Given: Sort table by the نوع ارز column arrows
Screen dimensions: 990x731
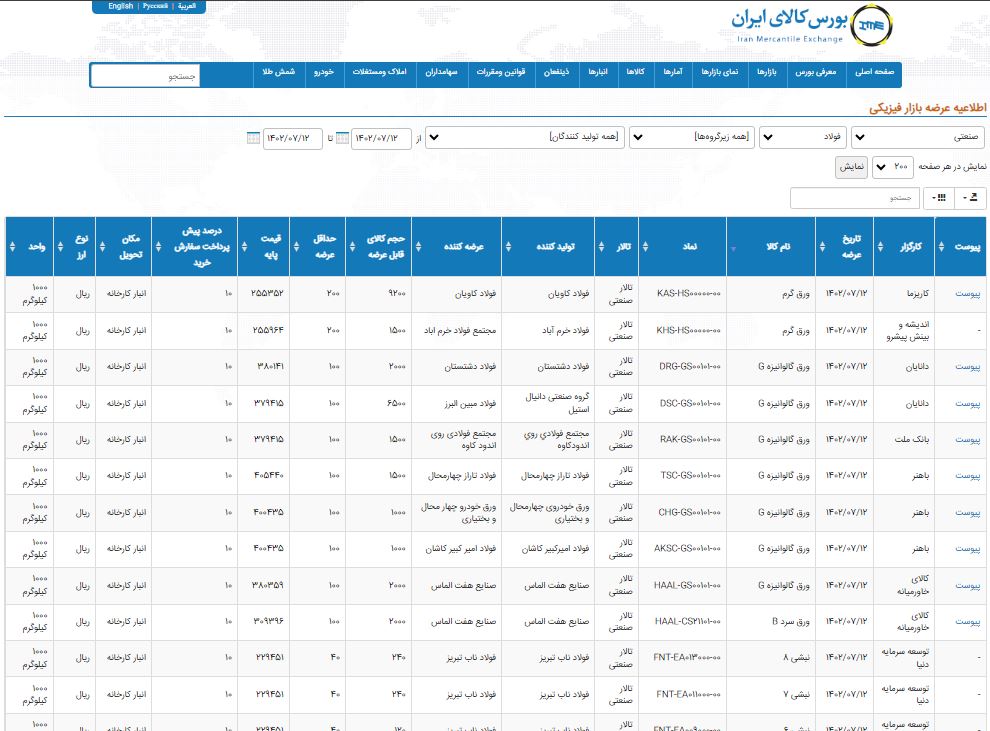Looking at the screenshot, I should [61, 247].
